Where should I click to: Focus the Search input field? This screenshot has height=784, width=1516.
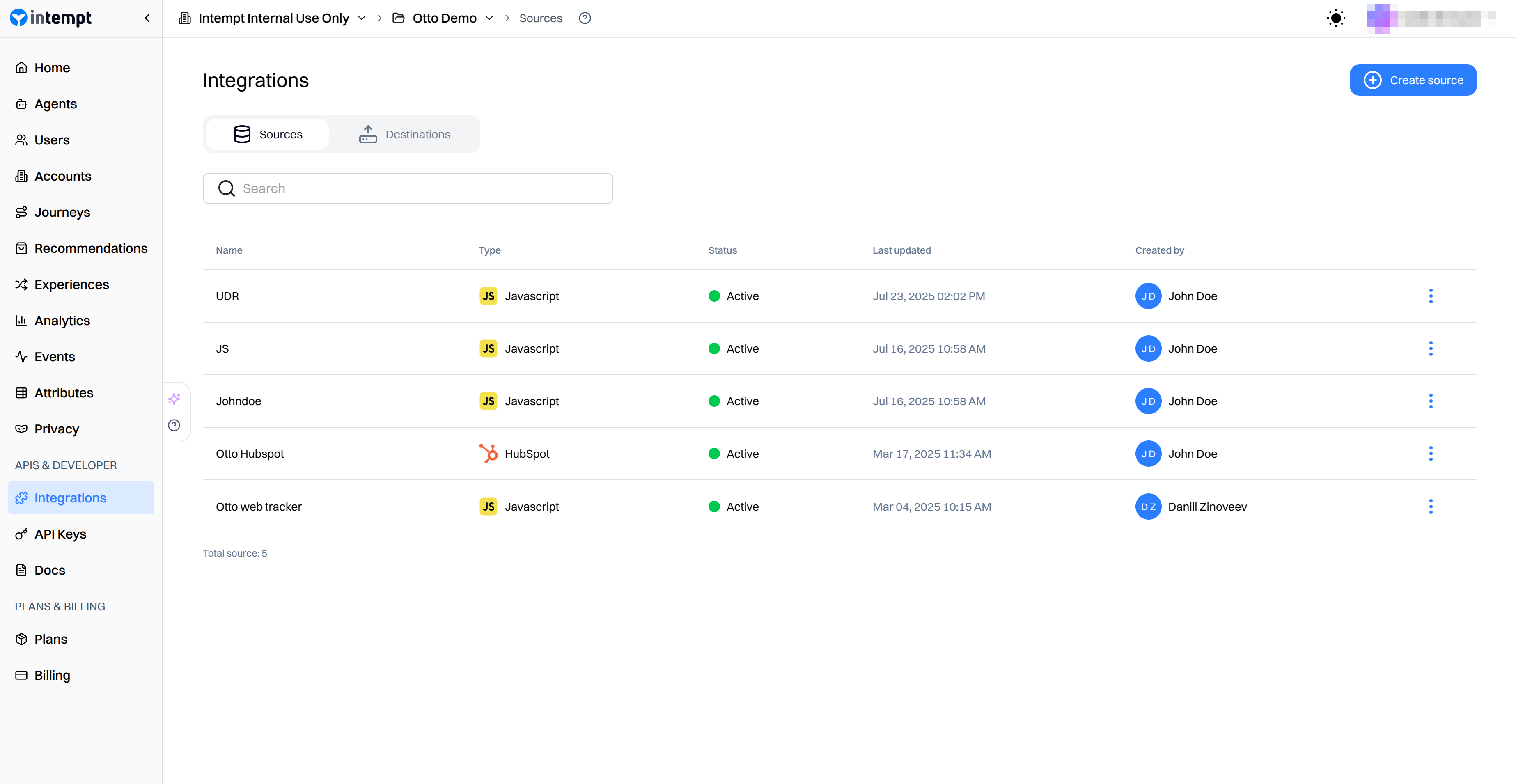pyautogui.click(x=408, y=188)
